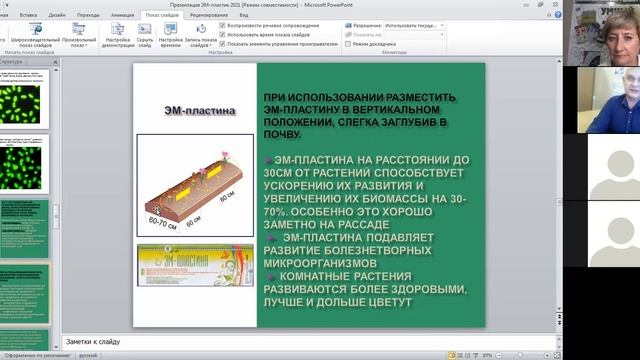
Task: Click Скрыть слайд to hide the slide
Action: click(x=144, y=35)
